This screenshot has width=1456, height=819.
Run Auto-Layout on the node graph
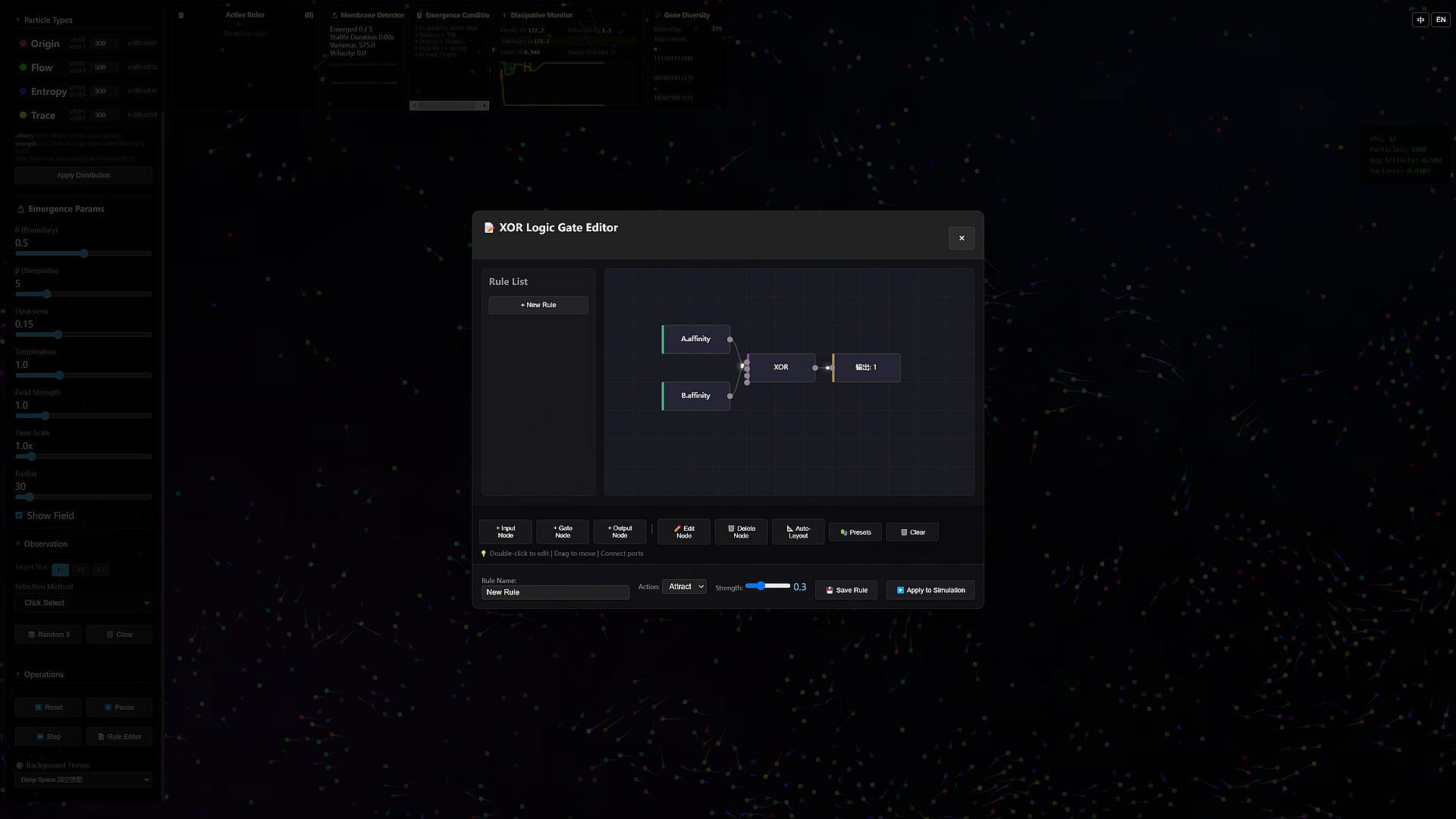click(798, 532)
